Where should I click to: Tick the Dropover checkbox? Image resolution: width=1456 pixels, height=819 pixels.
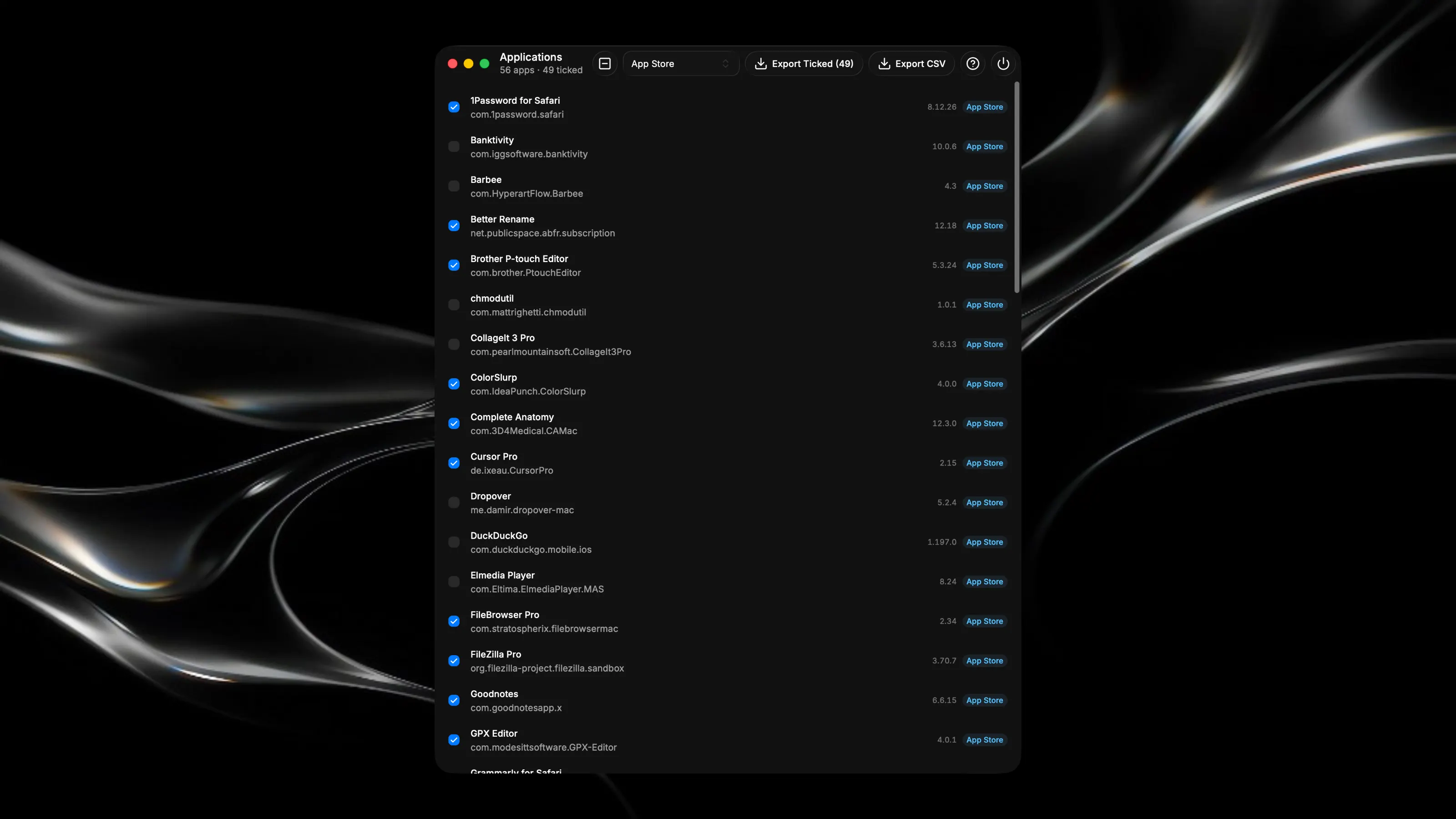[454, 502]
